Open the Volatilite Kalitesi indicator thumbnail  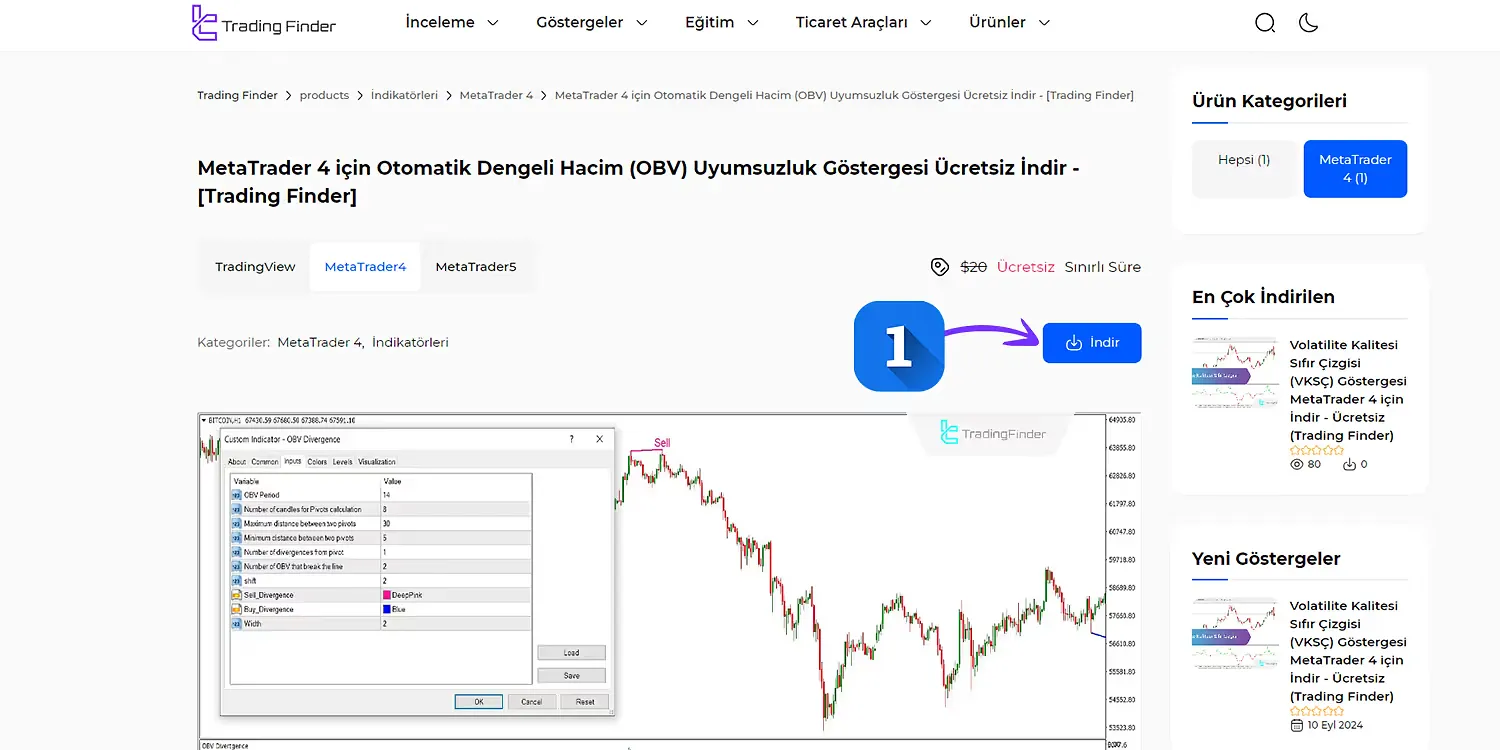tap(1234, 371)
